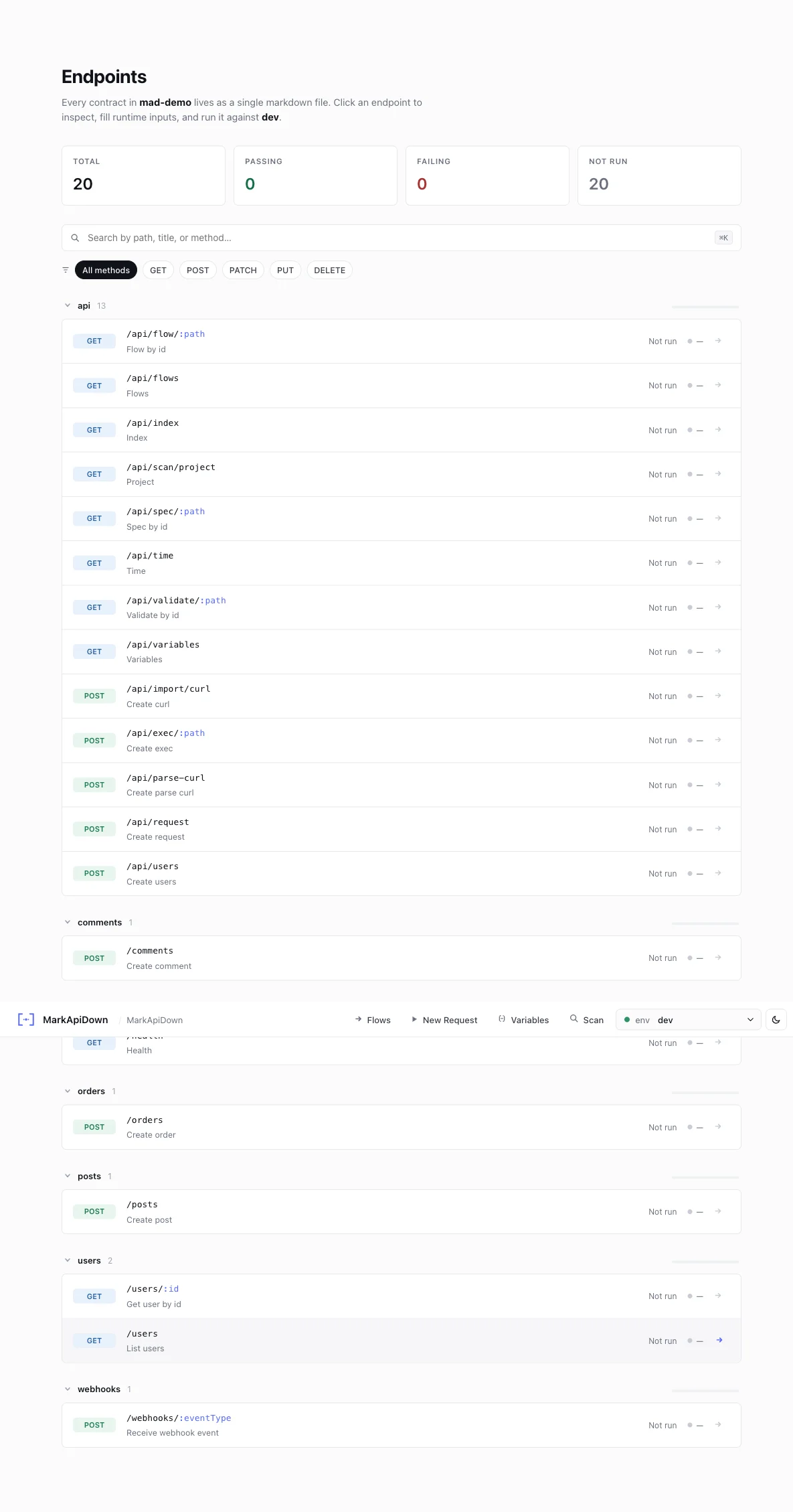The image size is (793, 1512).
Task: Click the arrow icon on /api/time row
Action: (x=718, y=562)
